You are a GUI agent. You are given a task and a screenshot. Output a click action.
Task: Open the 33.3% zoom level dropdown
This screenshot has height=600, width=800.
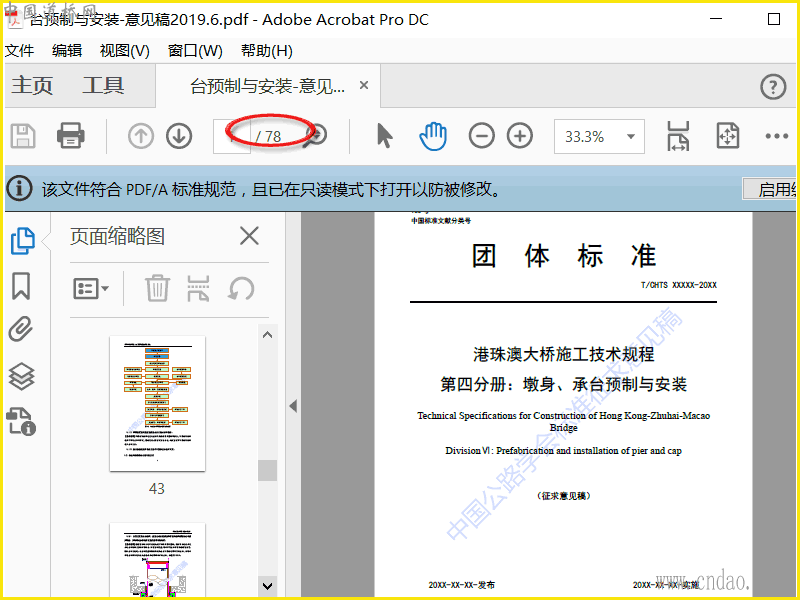(x=599, y=136)
